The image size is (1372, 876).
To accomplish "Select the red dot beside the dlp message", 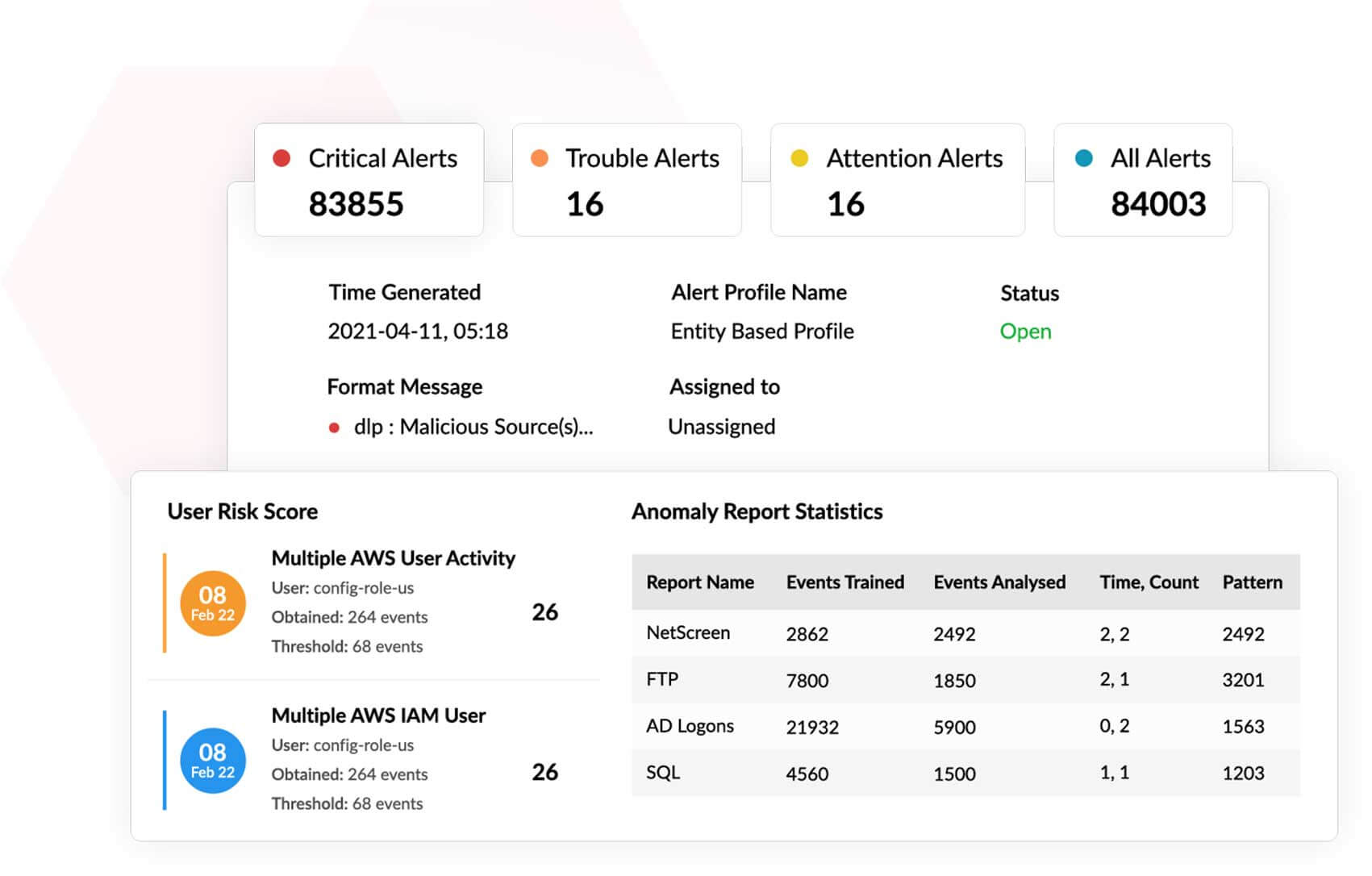I will 335,427.
